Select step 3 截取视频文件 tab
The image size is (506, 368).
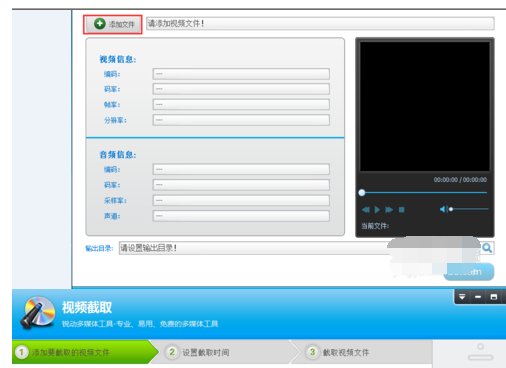[363, 352]
